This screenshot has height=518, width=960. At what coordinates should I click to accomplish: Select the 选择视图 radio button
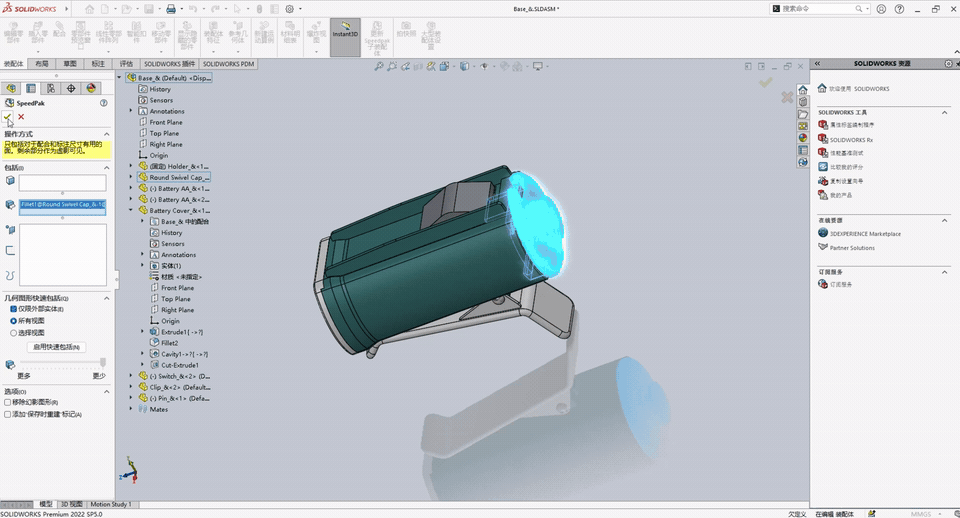[x=13, y=332]
